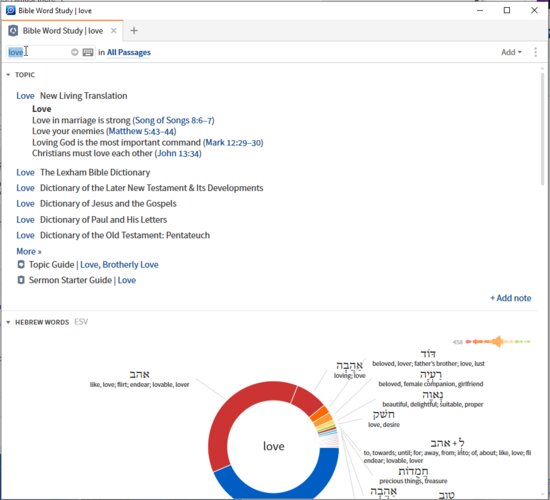Open John 13:34 reference
550x500 pixels.
(179, 153)
